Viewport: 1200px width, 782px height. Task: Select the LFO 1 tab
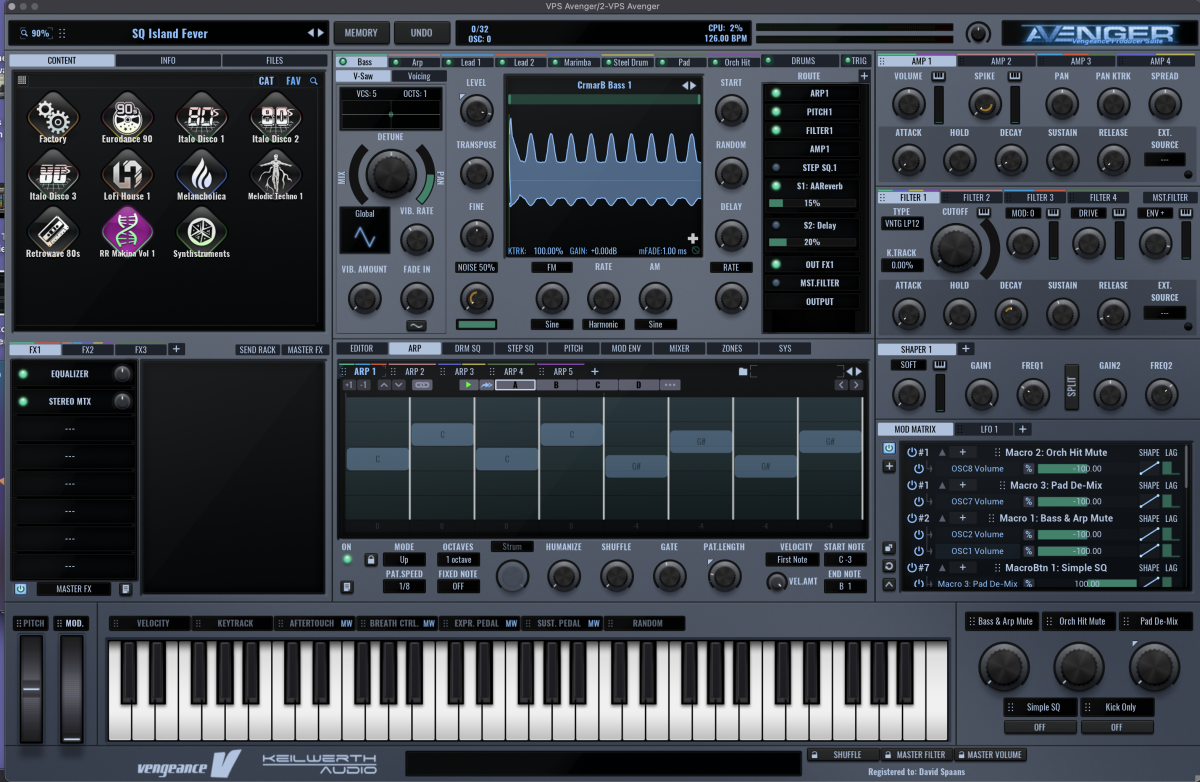(x=984, y=429)
